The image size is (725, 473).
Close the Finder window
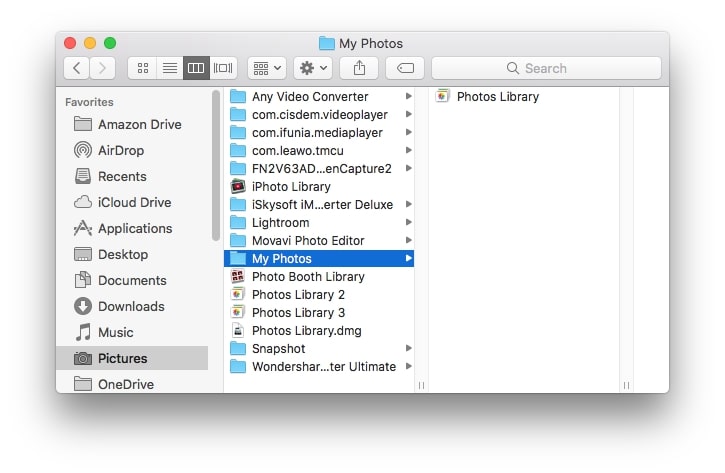click(70, 43)
